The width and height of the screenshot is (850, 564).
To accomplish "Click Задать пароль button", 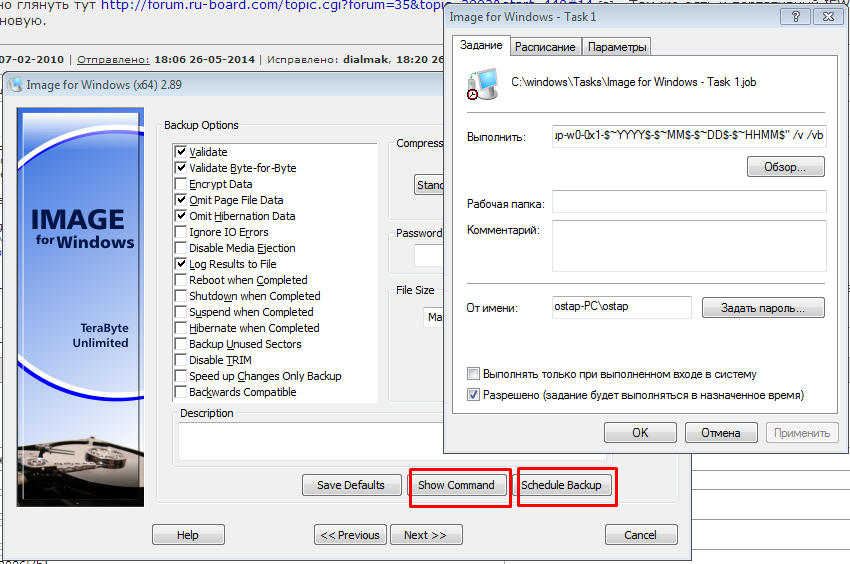I will pos(763,307).
